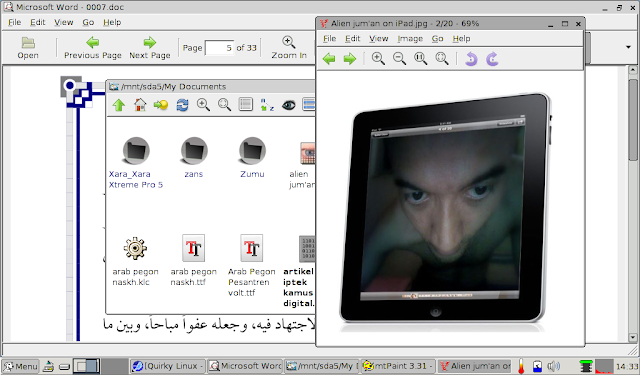Click show desktop icon on taskbar
The image size is (640, 375).
click(49, 366)
